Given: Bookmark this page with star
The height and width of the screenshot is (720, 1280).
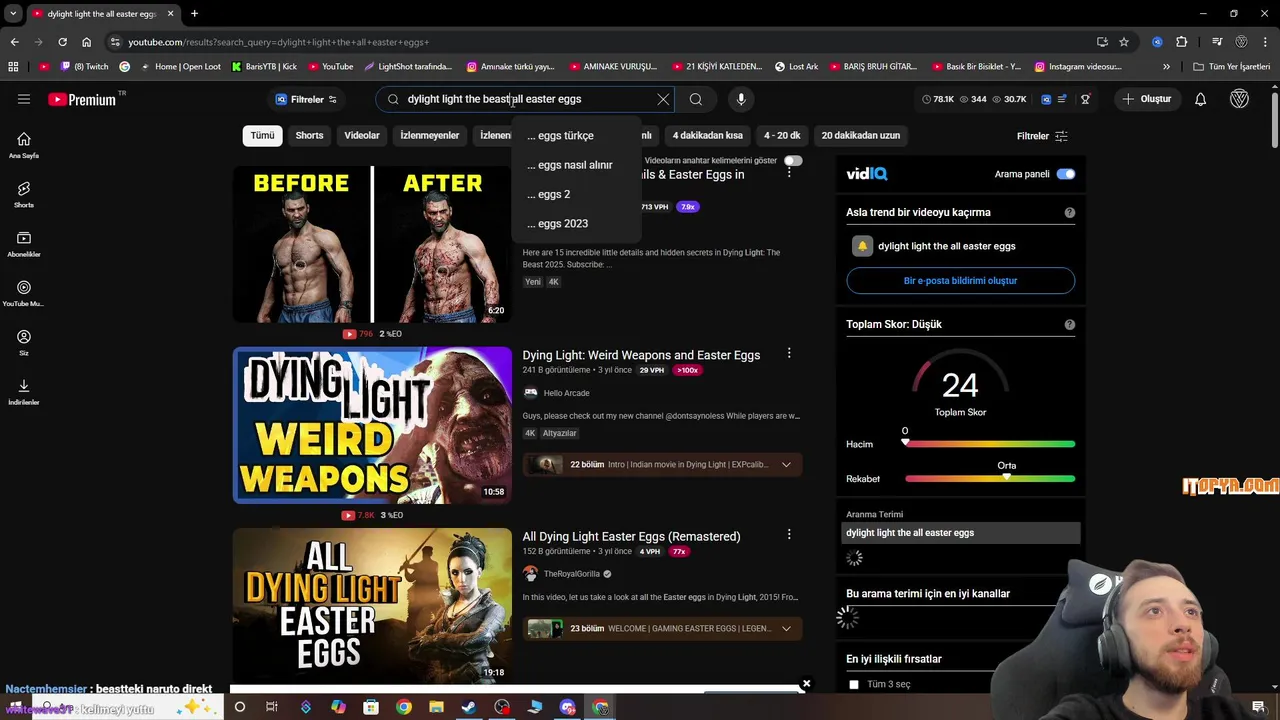Looking at the screenshot, I should 1124,42.
